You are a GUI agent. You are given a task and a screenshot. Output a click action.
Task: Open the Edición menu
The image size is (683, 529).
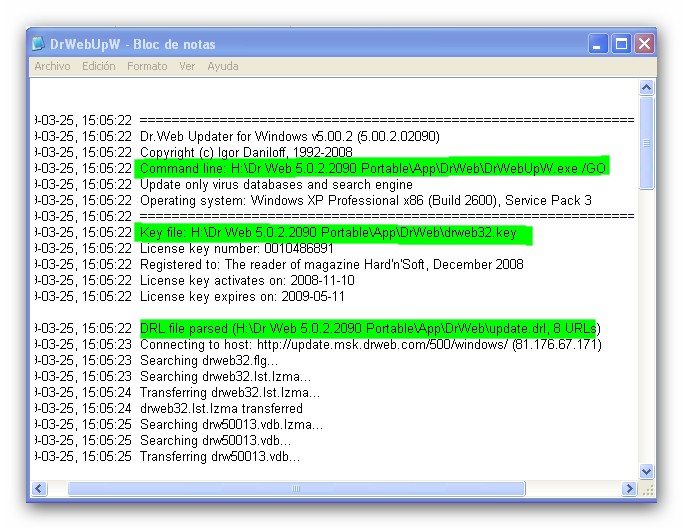click(x=99, y=66)
